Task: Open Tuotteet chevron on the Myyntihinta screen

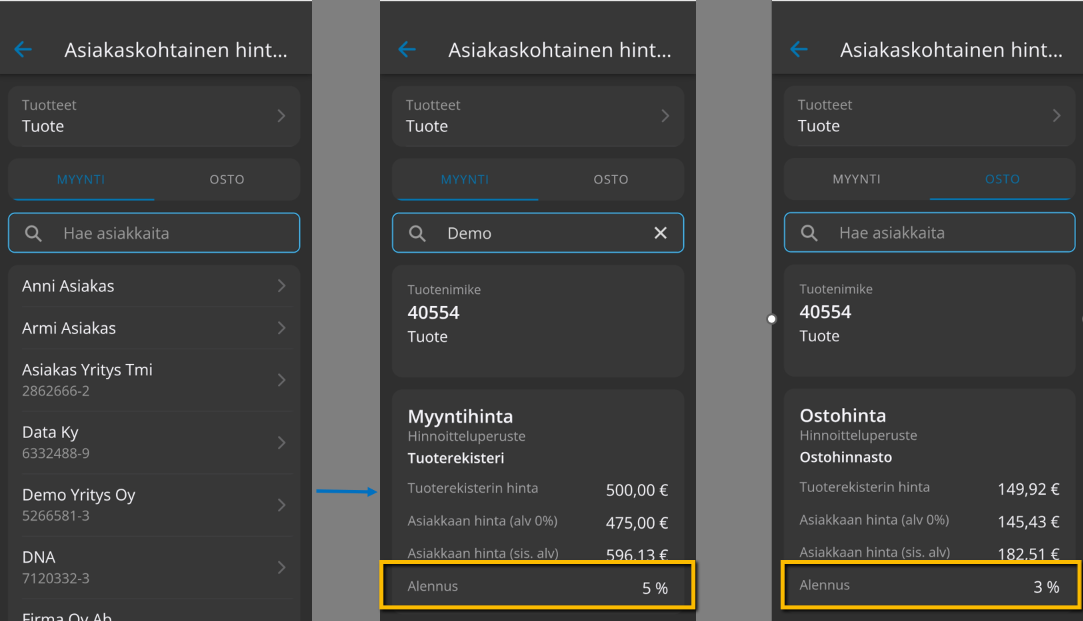Action: tap(665, 116)
